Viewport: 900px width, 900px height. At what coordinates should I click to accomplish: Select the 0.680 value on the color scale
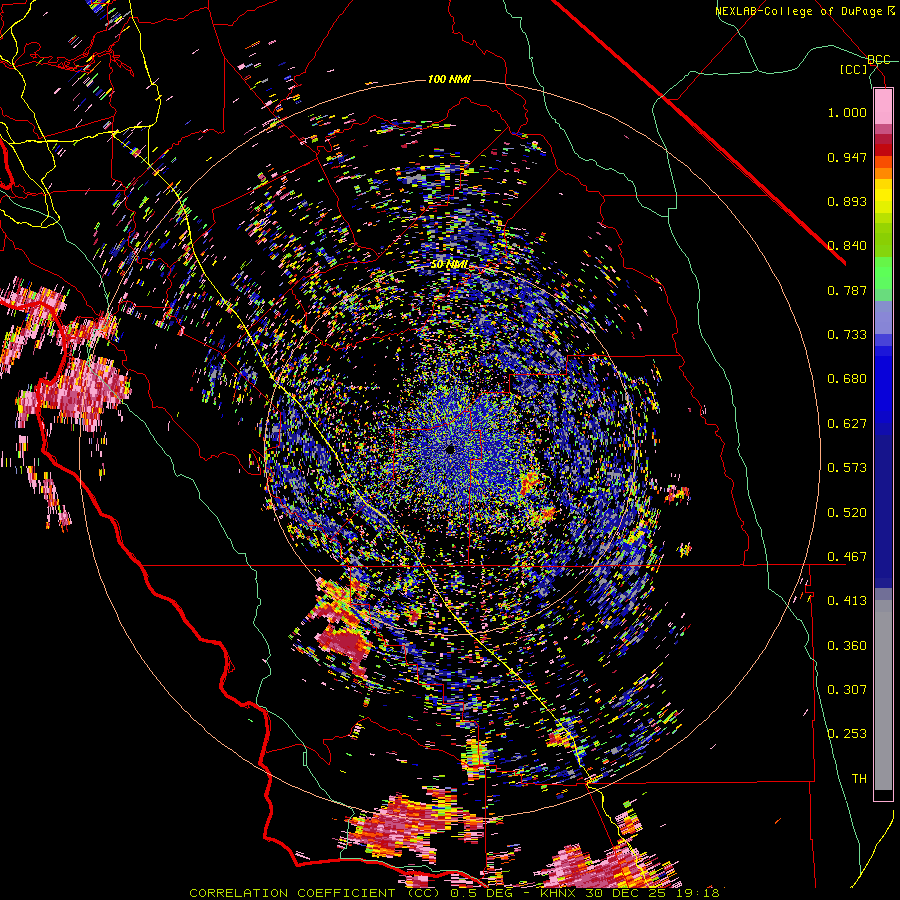[847, 379]
